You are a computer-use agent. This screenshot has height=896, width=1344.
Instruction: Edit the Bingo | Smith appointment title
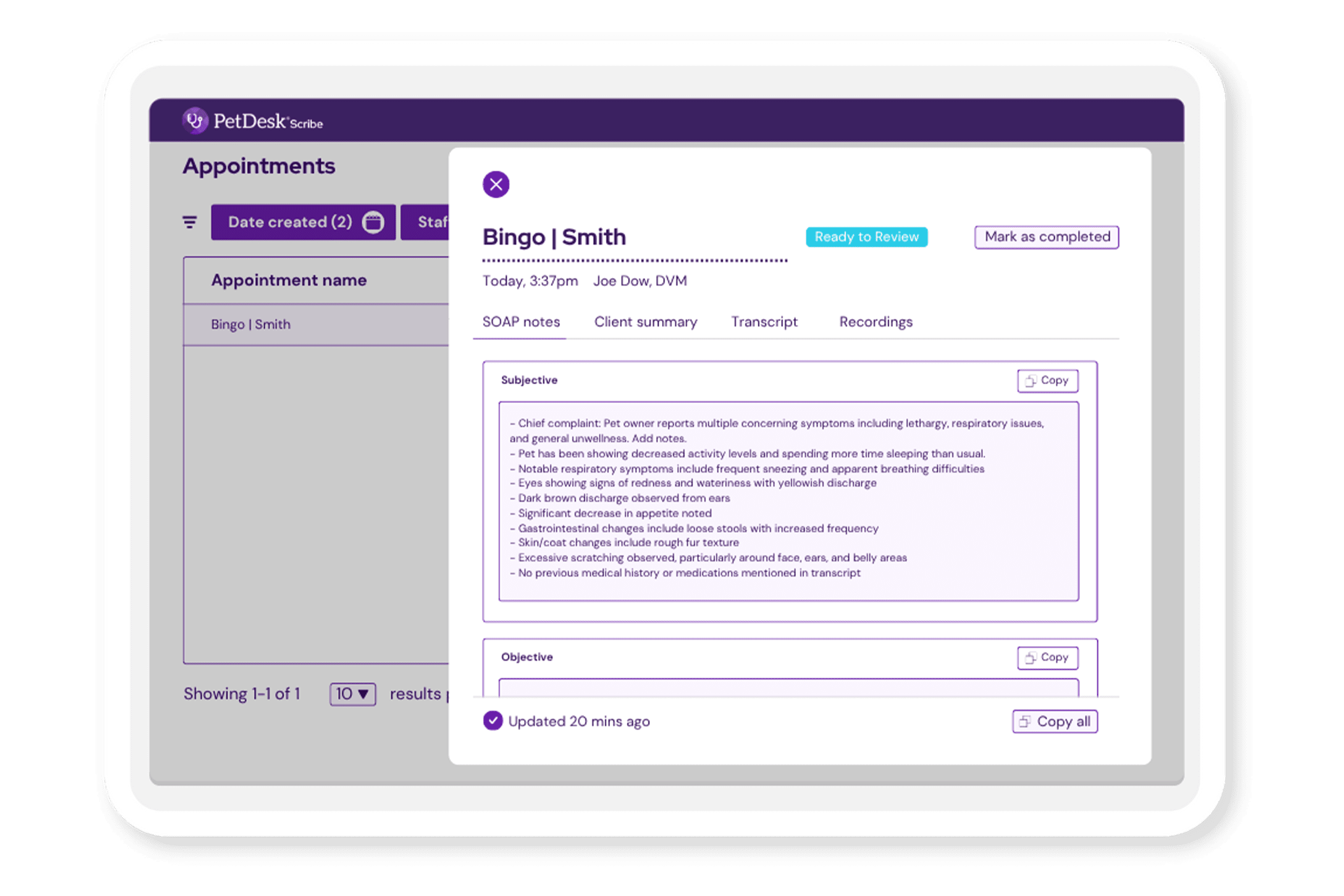click(x=554, y=237)
